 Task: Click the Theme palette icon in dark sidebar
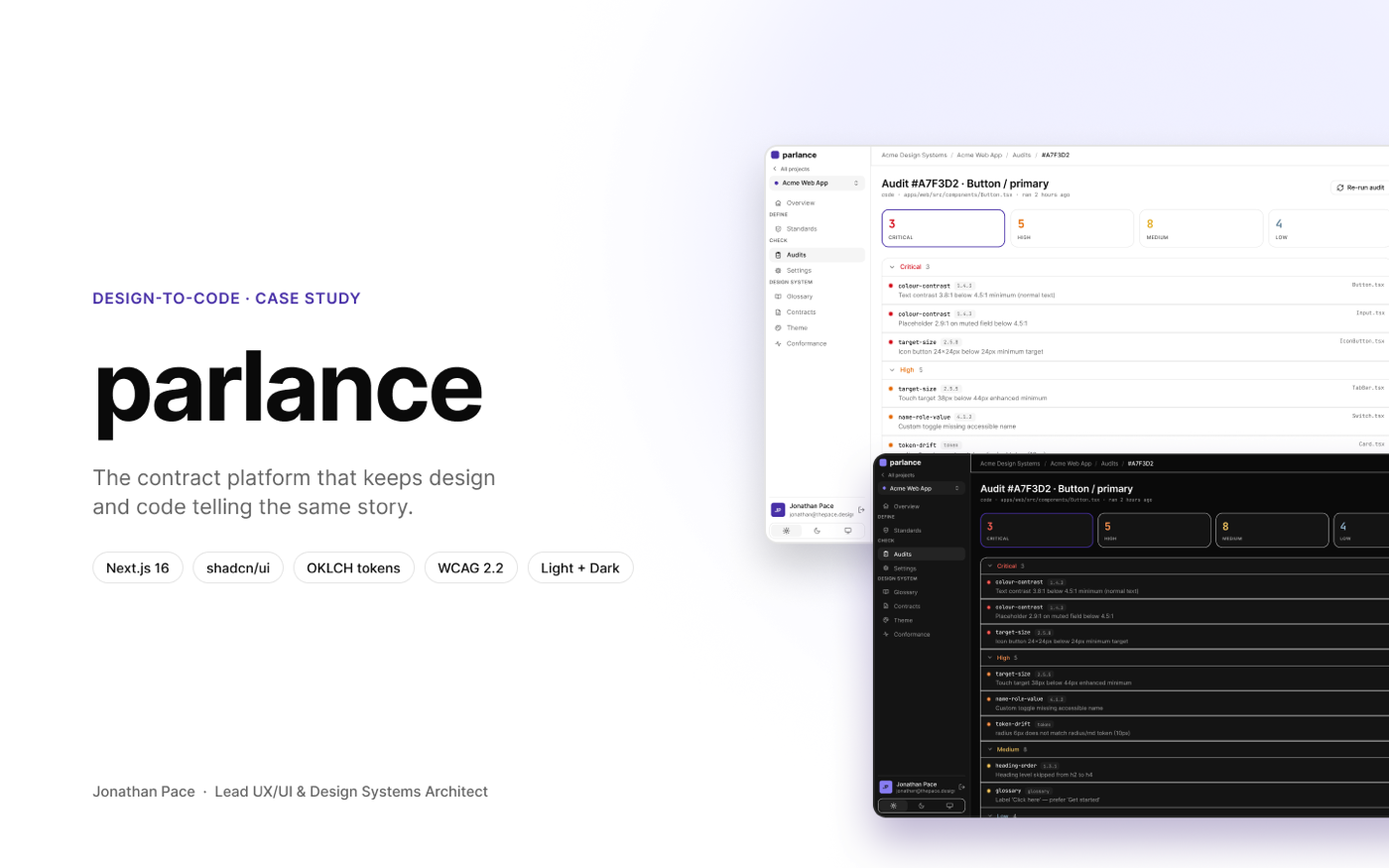tap(886, 620)
